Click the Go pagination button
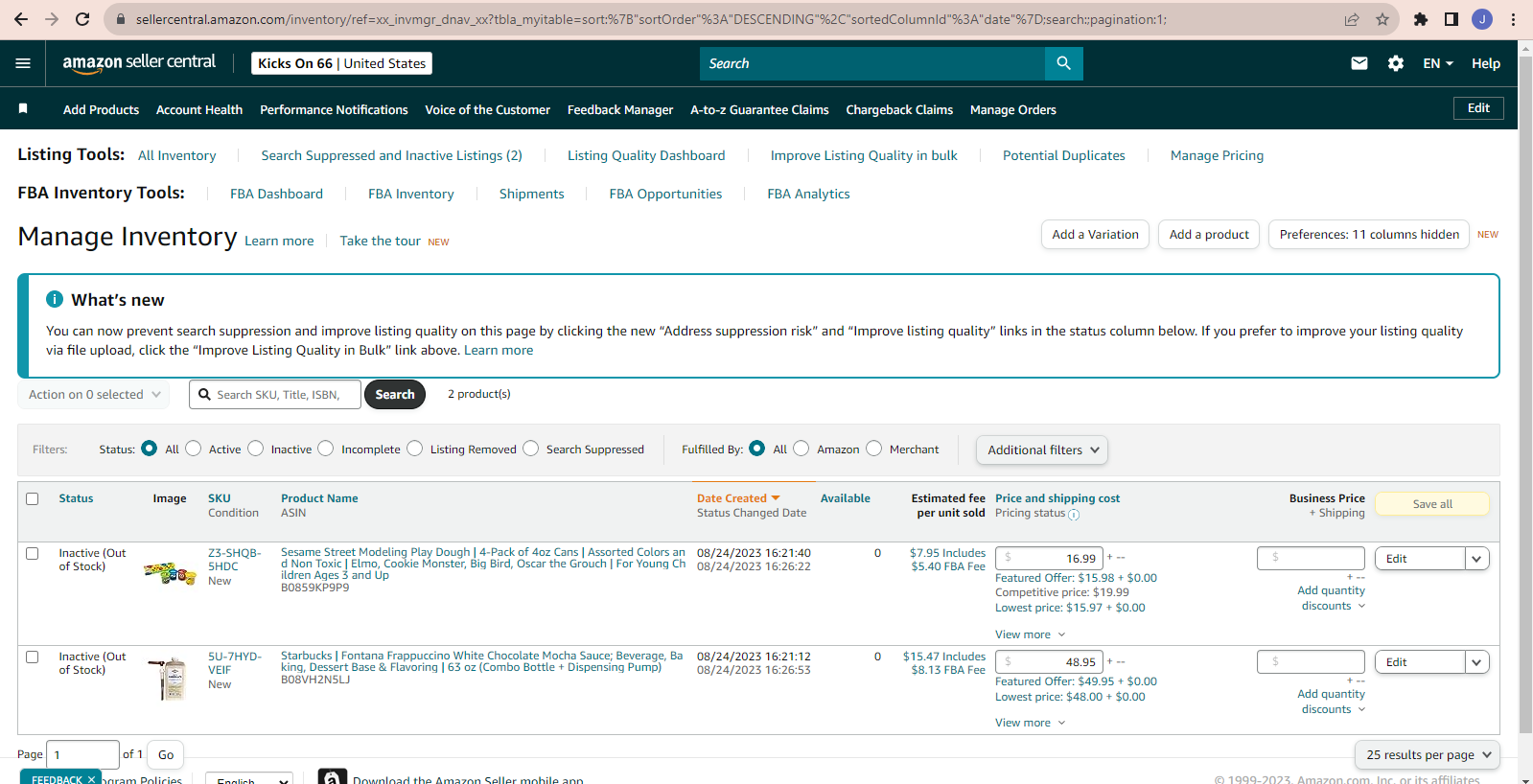This screenshot has width=1533, height=784. coord(166,755)
